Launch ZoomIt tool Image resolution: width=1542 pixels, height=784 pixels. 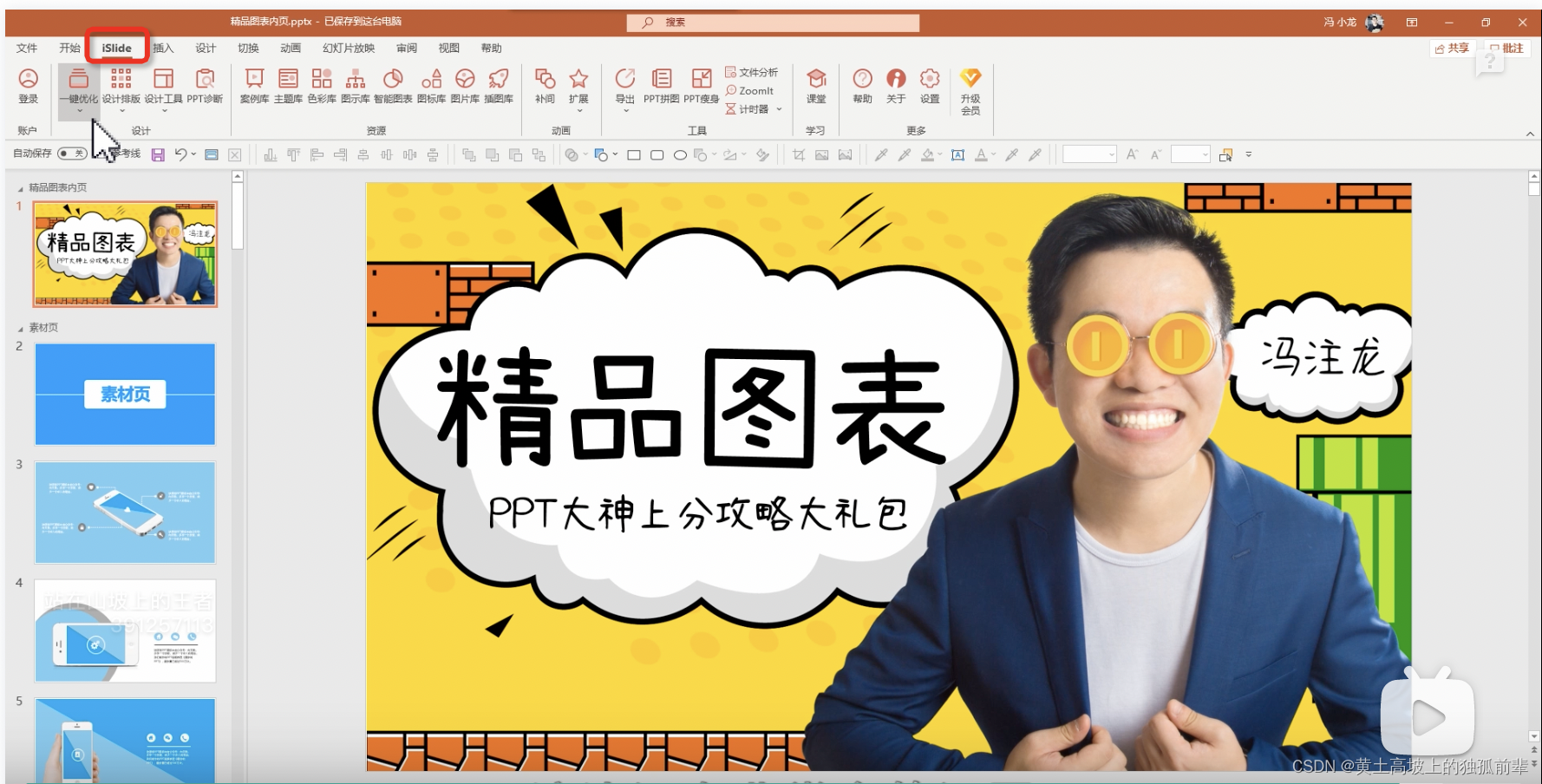(750, 90)
